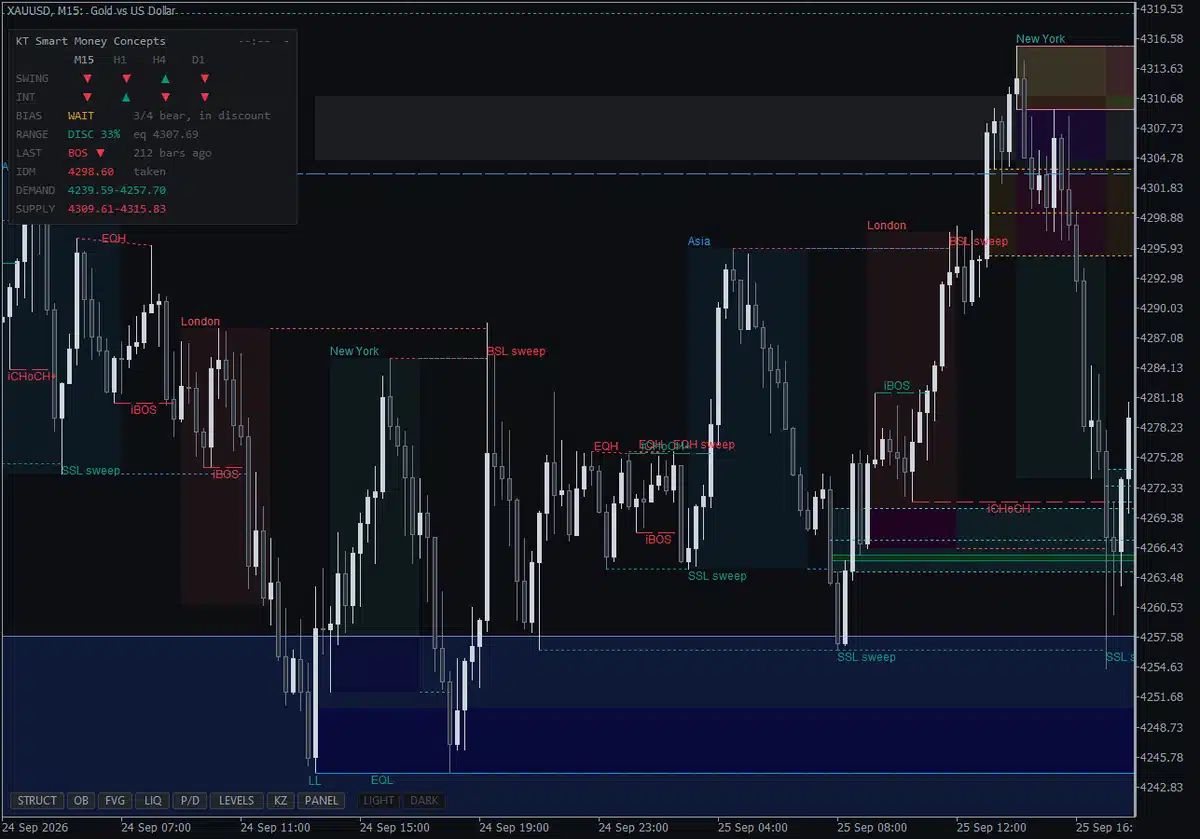Click the EQL equal lows label

[382, 779]
